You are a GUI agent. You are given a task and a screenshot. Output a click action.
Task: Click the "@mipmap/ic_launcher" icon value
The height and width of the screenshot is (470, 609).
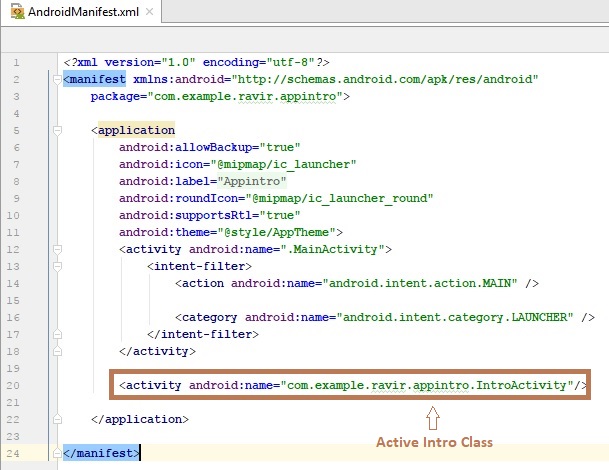click(283, 164)
